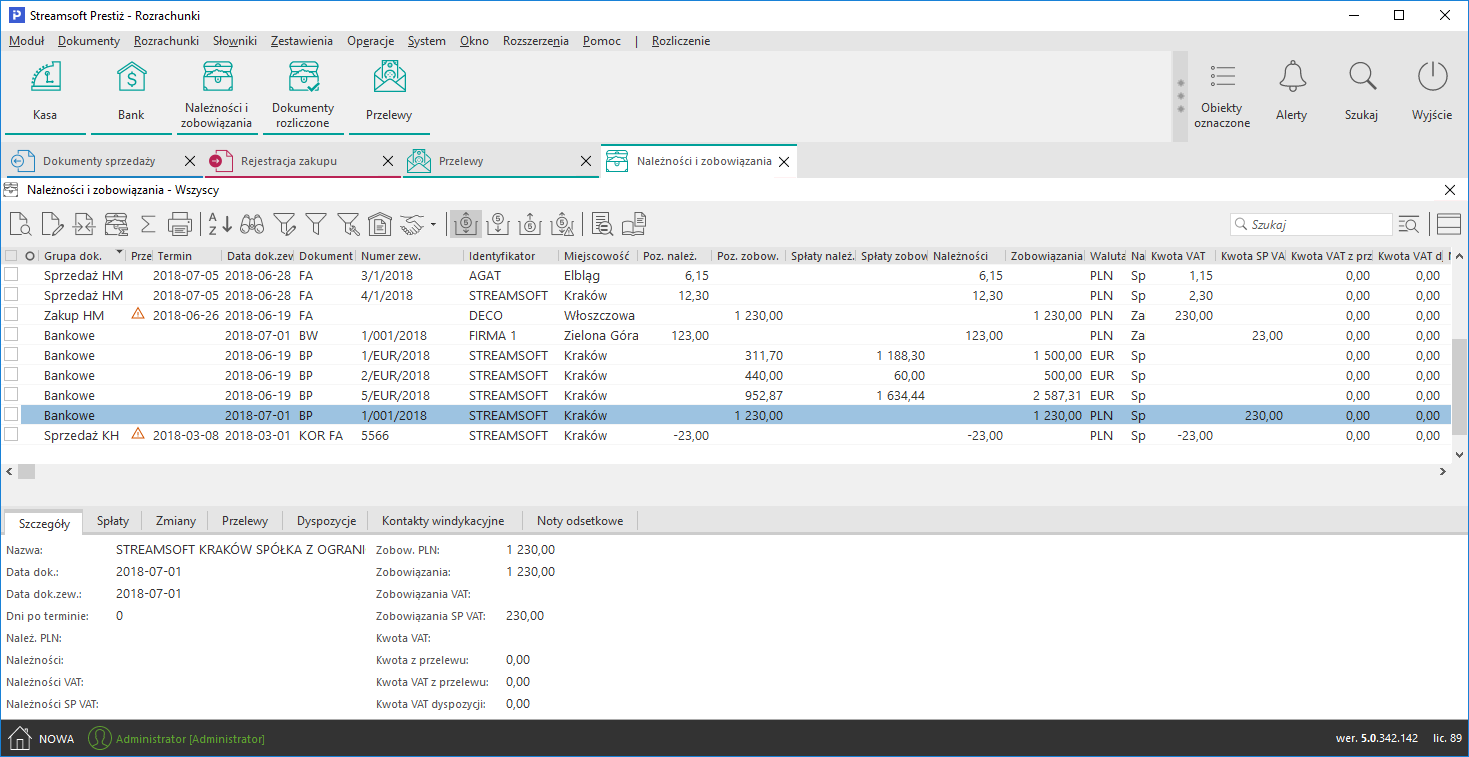The height and width of the screenshot is (757, 1469).
Task: Click left arrow of horizontal scrollbar
Action: [x=9, y=471]
